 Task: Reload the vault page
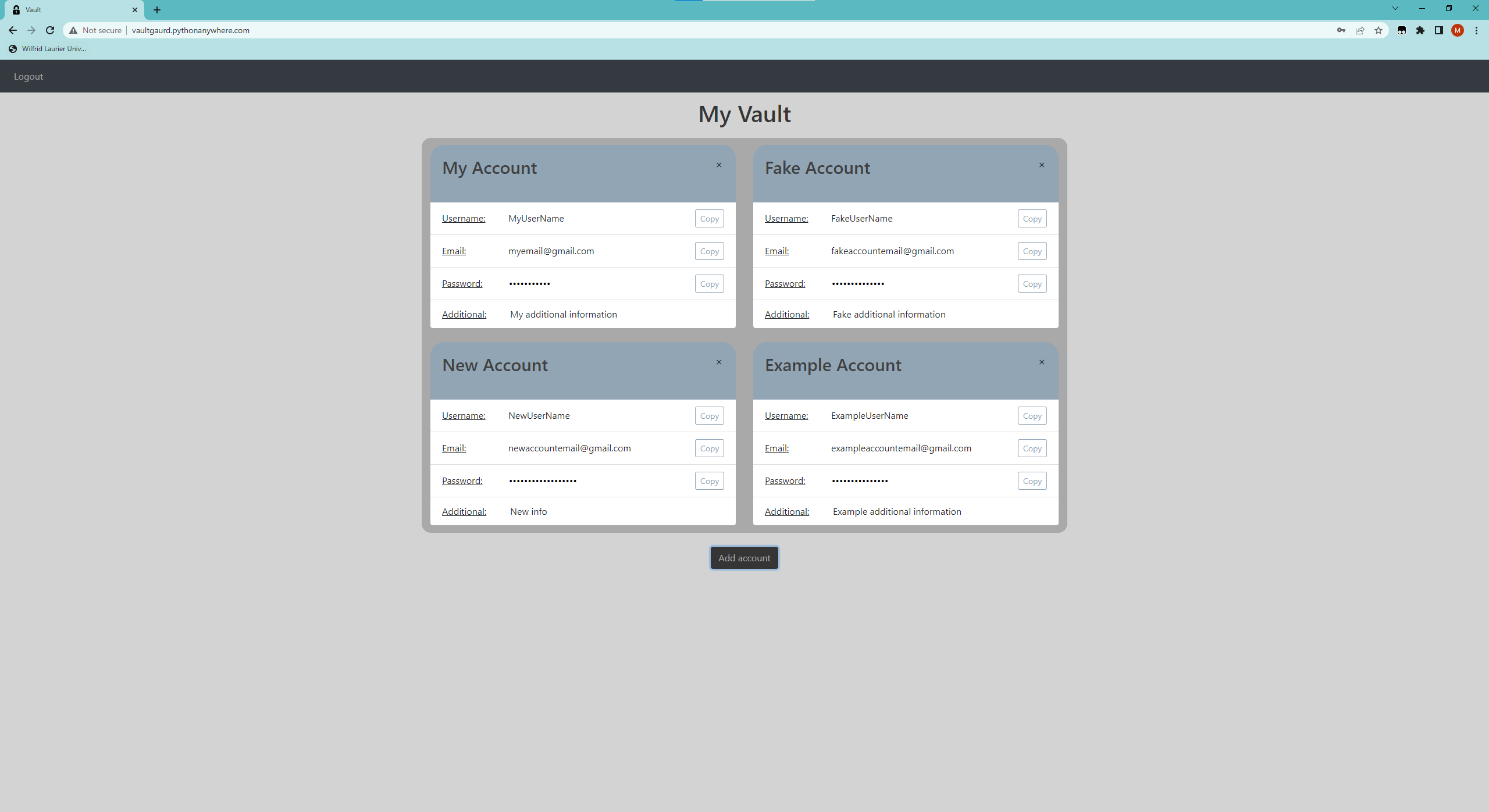pyautogui.click(x=50, y=30)
